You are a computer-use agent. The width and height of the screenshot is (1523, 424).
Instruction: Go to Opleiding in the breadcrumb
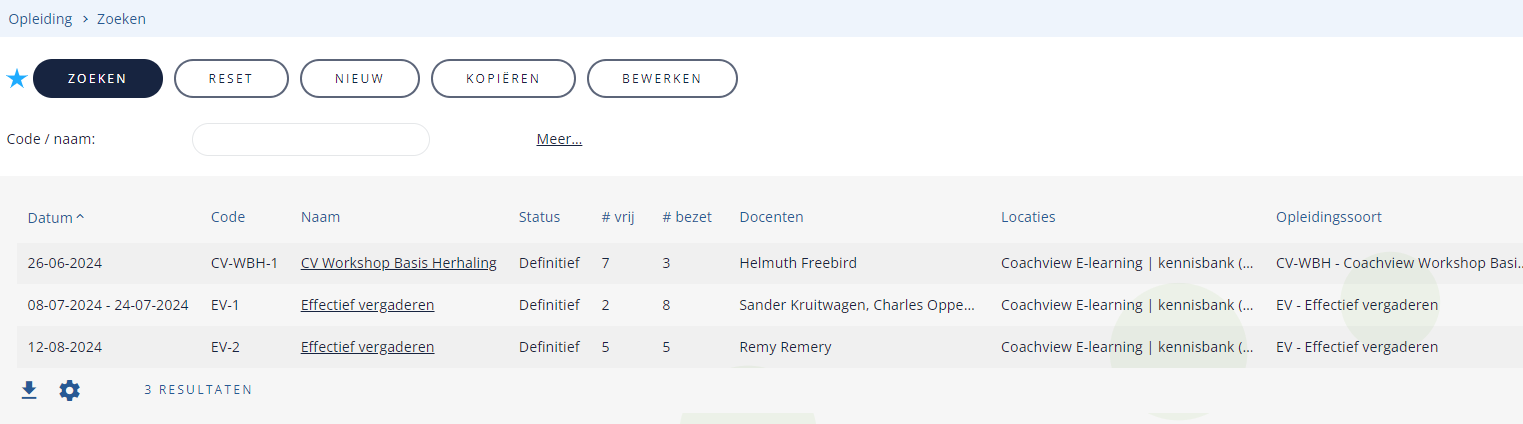click(39, 19)
